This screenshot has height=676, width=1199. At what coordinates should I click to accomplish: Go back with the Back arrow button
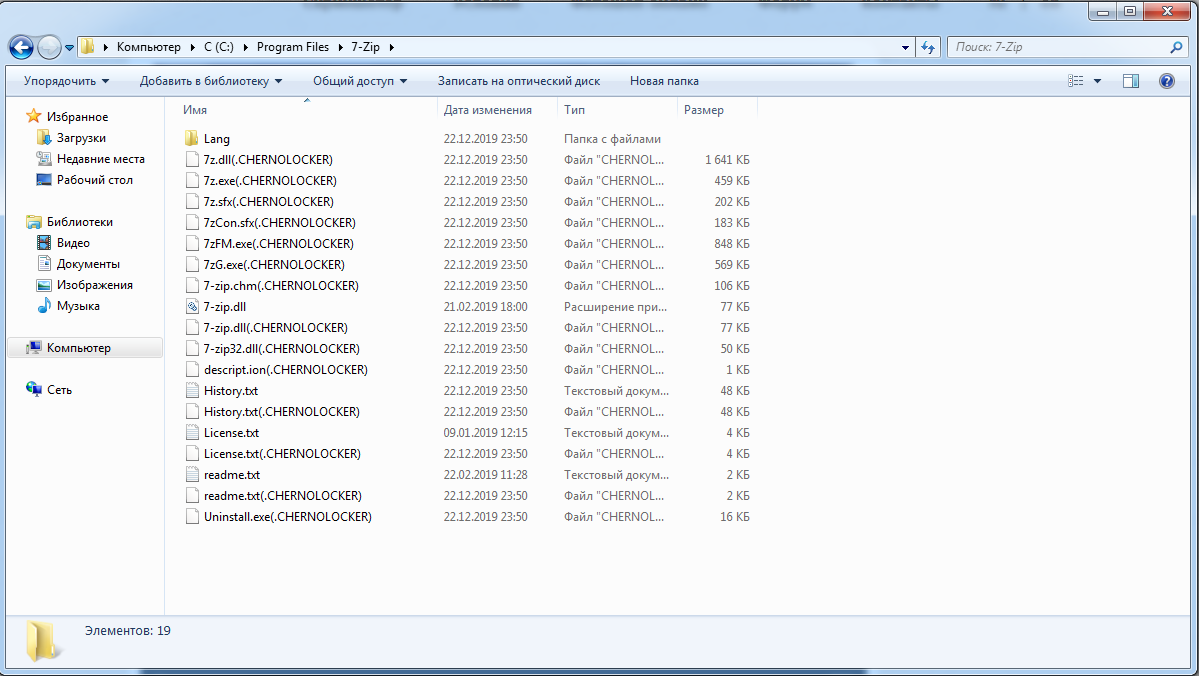pos(21,47)
